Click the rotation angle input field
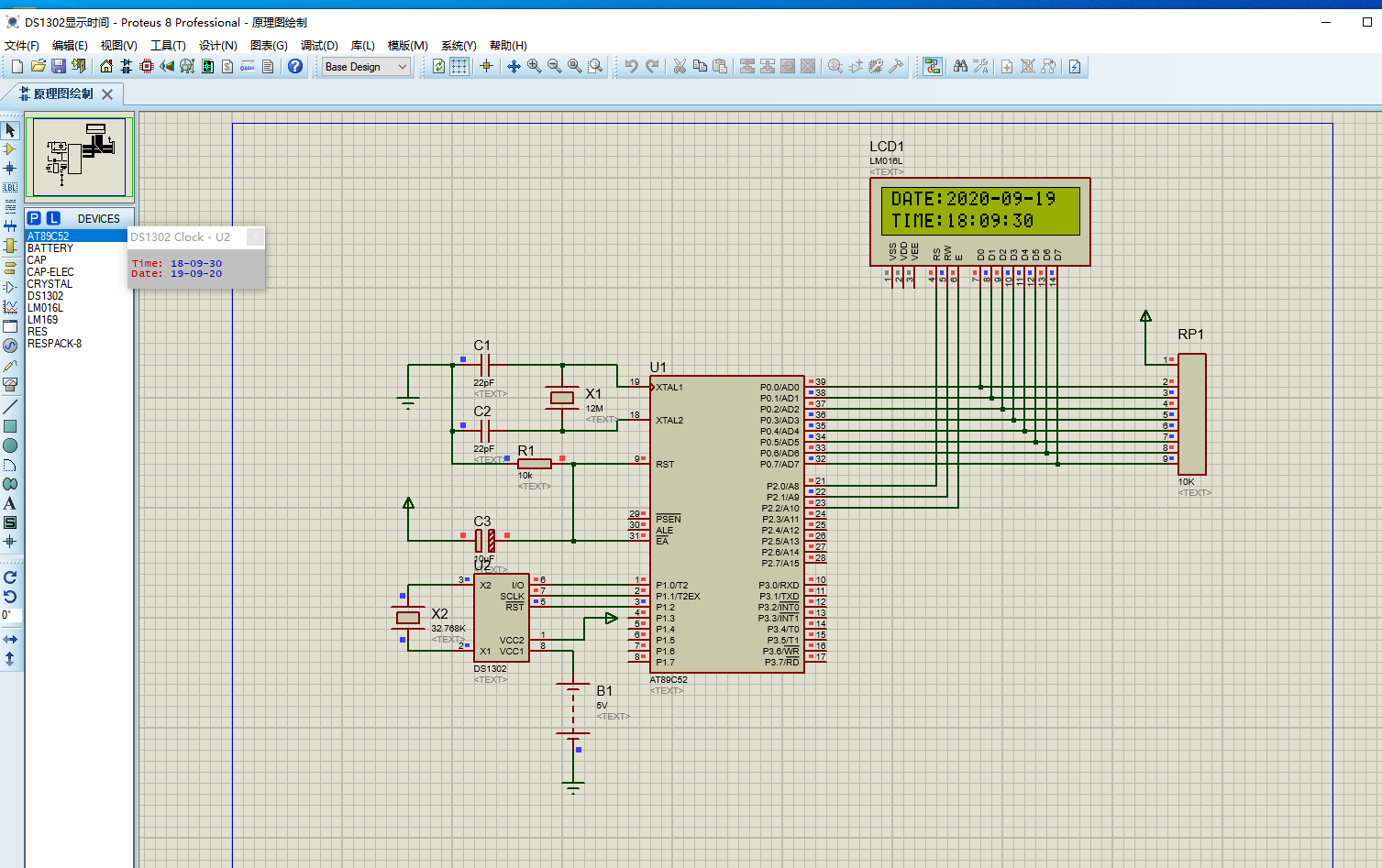The width and height of the screenshot is (1382, 868). point(10,615)
